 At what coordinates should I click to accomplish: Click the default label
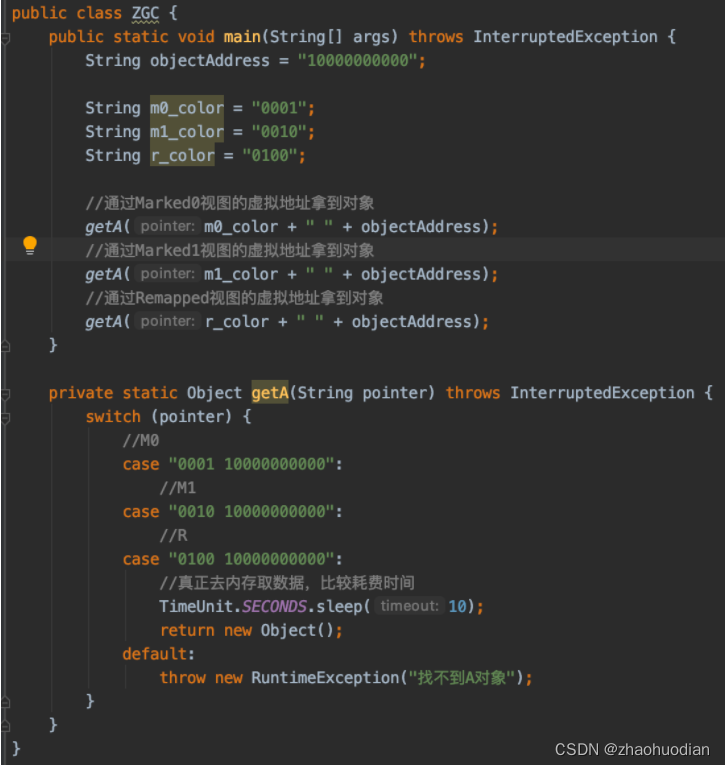click(x=159, y=654)
